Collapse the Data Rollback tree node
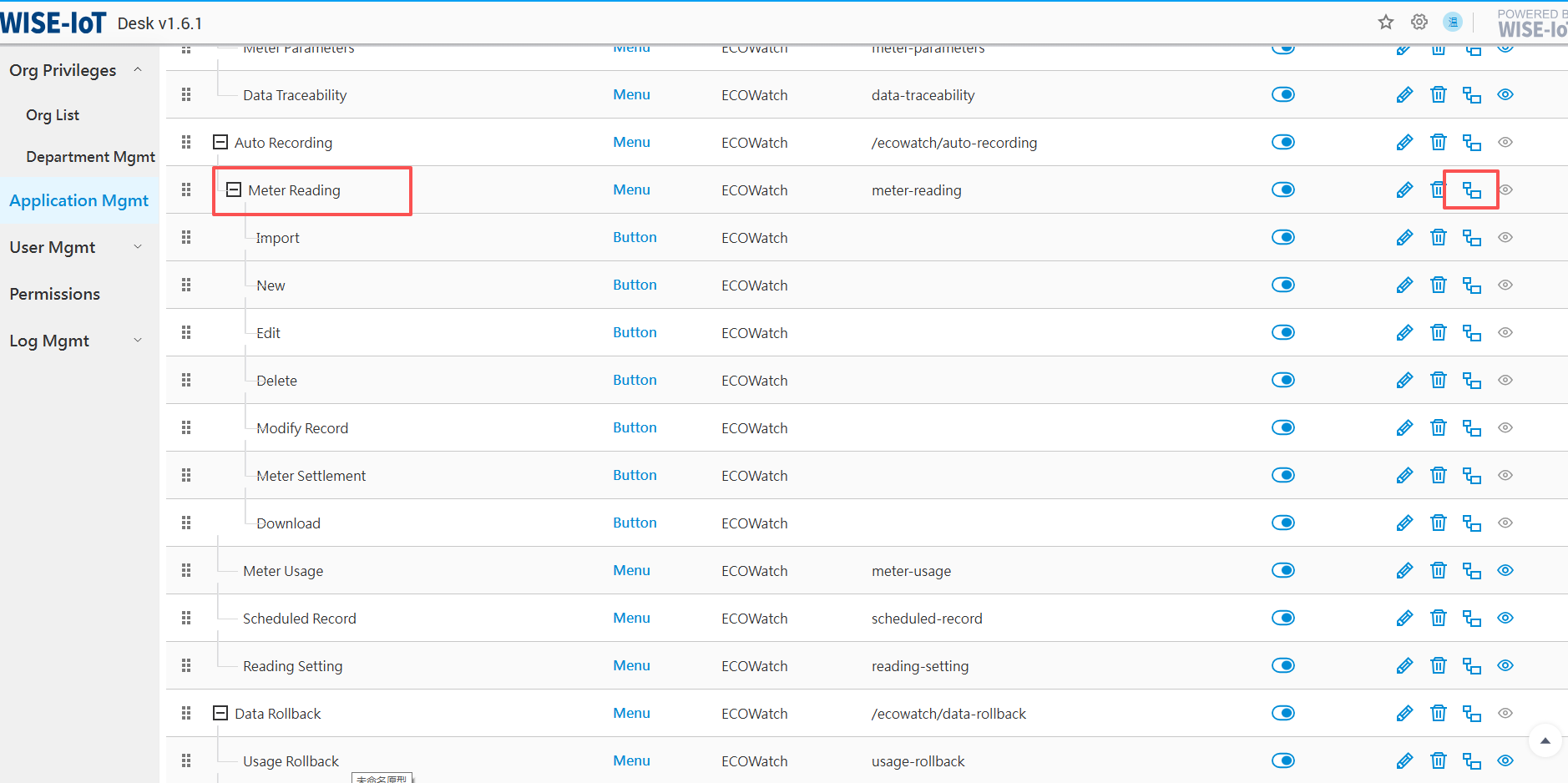1568x783 pixels. (220, 714)
